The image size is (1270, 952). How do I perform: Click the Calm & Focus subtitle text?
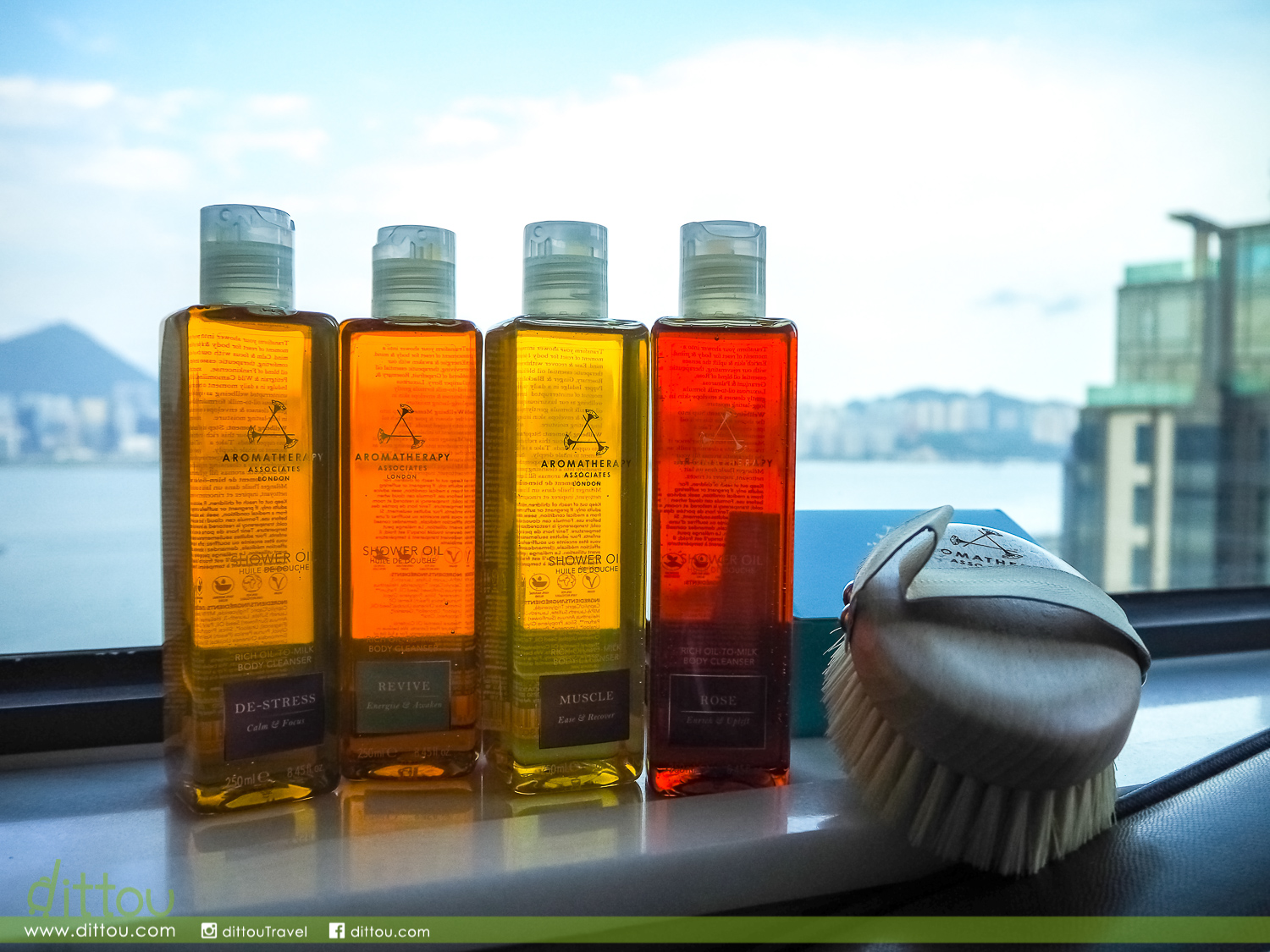[276, 725]
